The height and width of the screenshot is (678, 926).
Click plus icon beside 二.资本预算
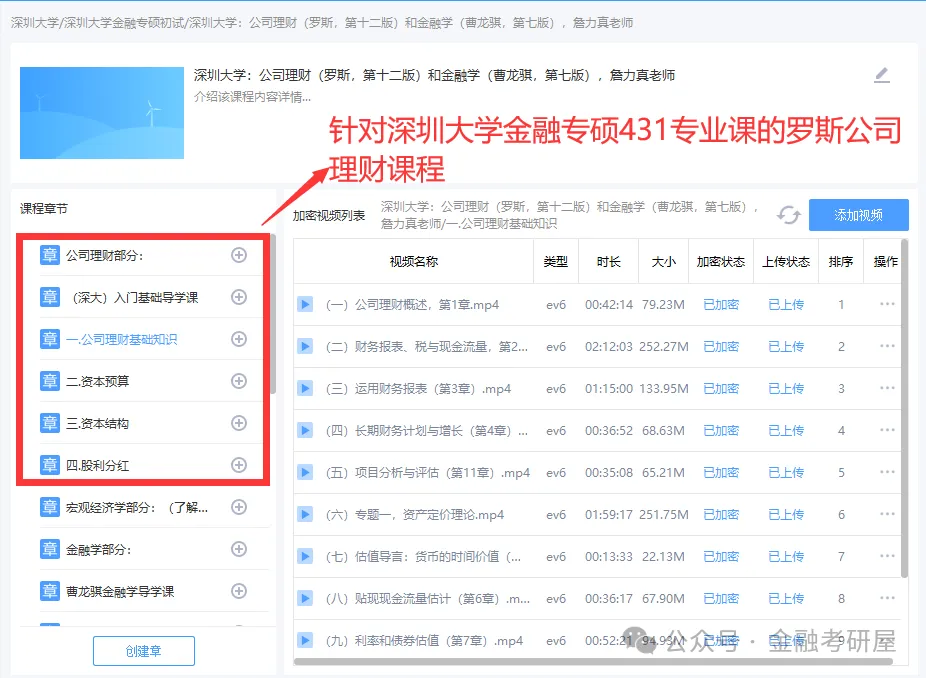(x=239, y=381)
